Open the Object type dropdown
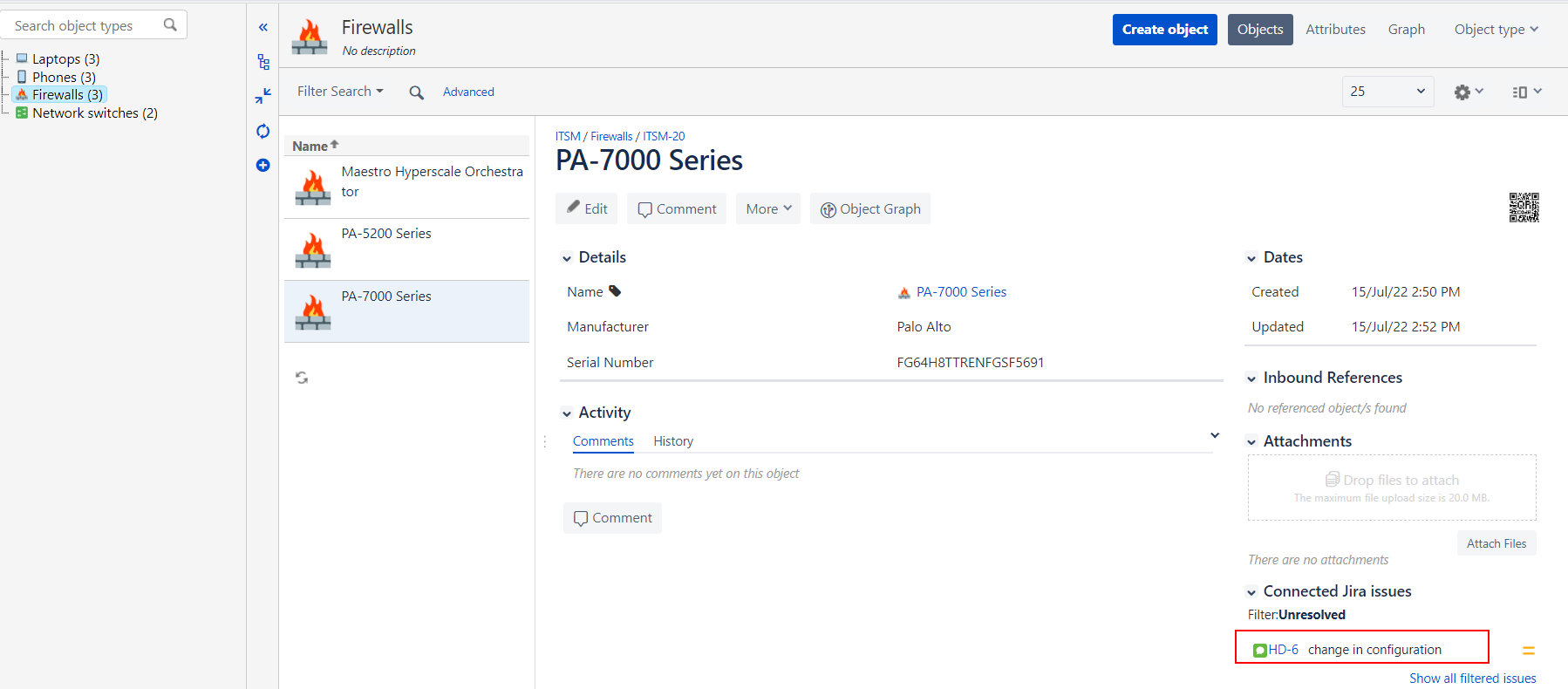Screen dimensions: 1568x689 point(1496,30)
